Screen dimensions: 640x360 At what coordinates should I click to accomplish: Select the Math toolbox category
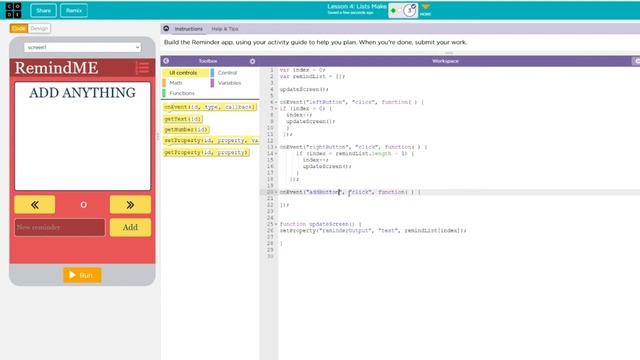pyautogui.click(x=176, y=83)
